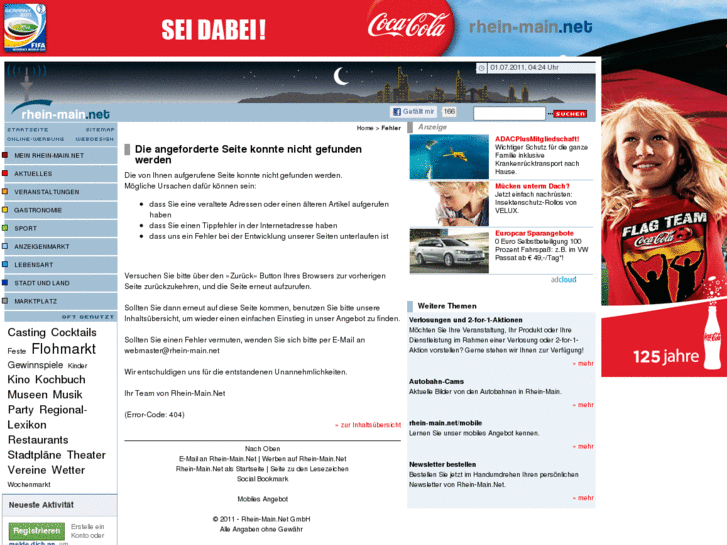
Task: Open the Gewinnspiele tag link
Action: point(35,365)
